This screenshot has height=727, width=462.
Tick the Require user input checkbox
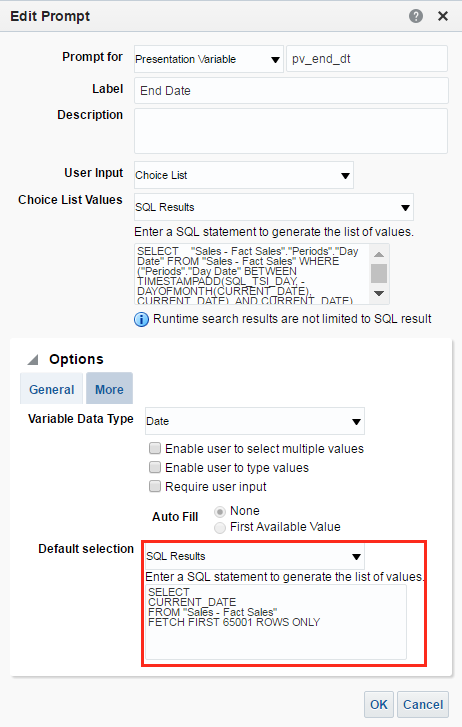pyautogui.click(x=154, y=486)
